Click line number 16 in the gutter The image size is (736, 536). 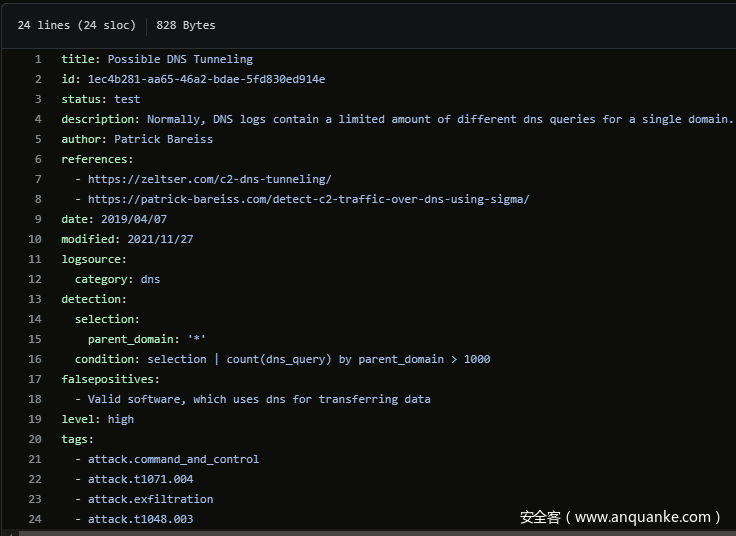tap(35, 359)
